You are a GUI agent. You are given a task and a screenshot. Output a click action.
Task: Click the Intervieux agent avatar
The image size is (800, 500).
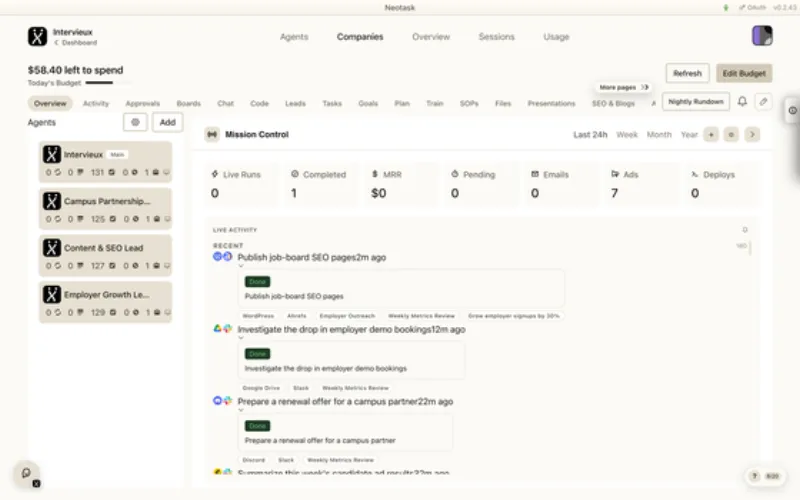pos(52,154)
